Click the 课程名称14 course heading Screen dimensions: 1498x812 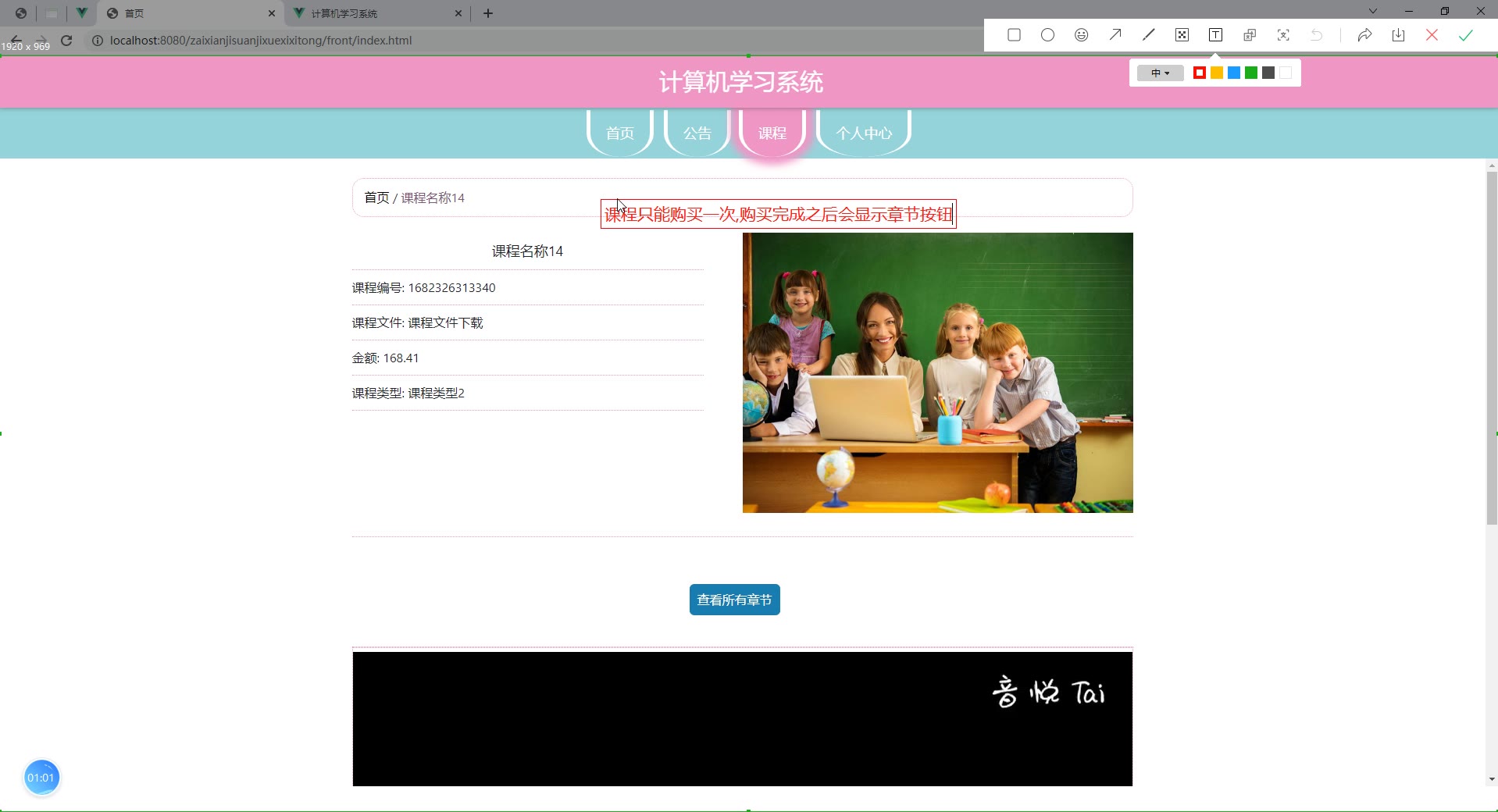[x=527, y=251]
